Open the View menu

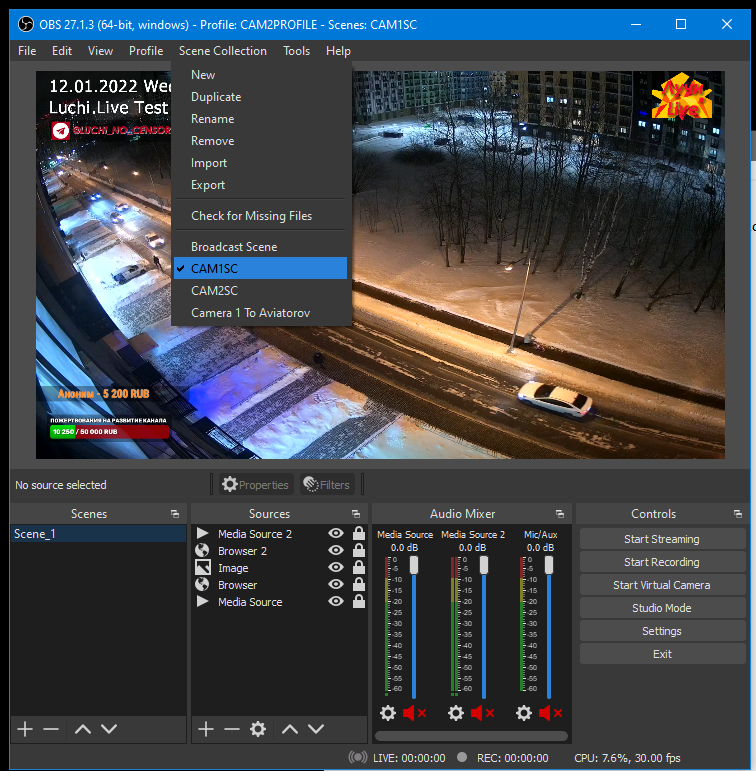tap(100, 51)
